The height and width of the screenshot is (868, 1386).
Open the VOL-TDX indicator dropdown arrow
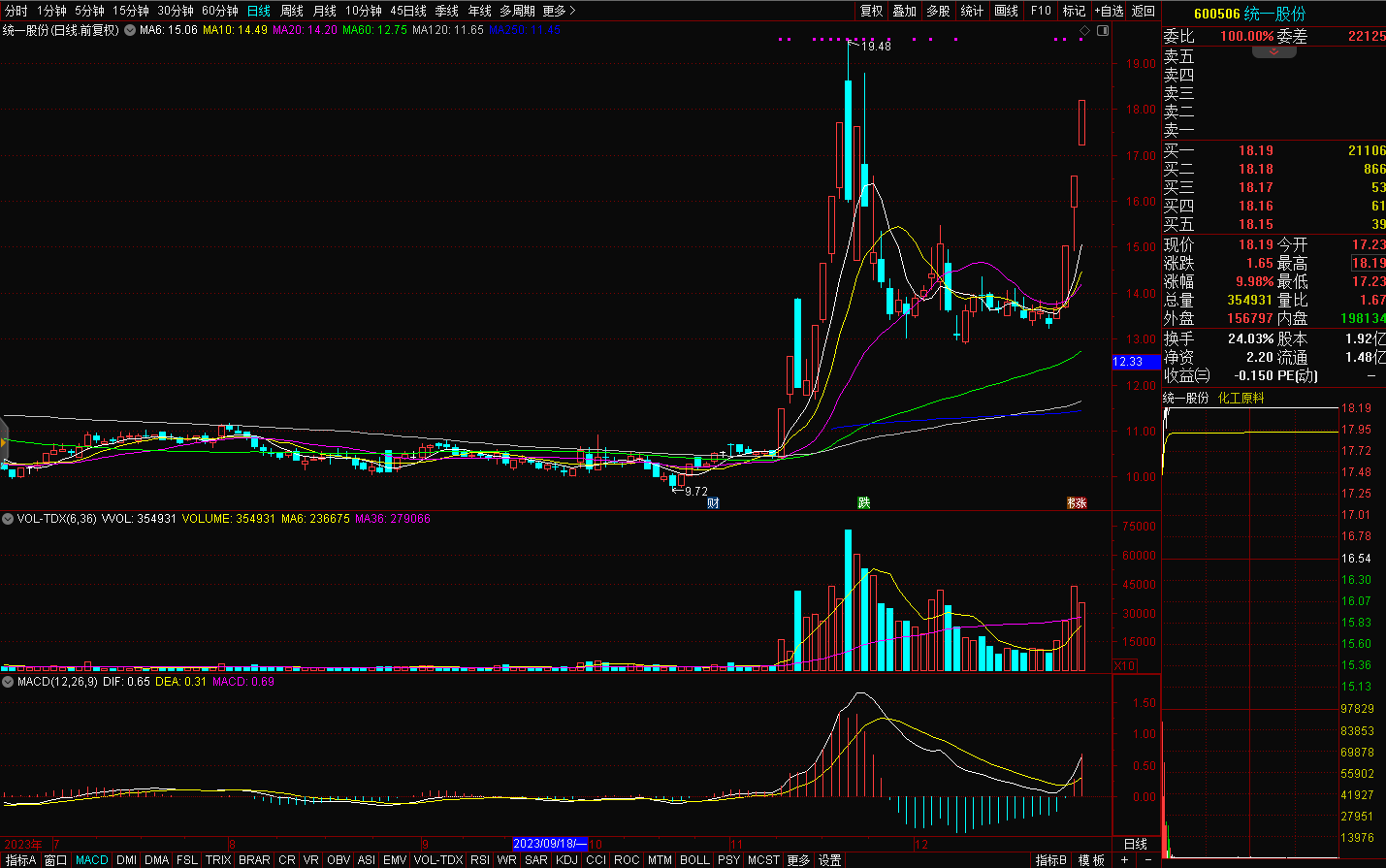point(8,519)
